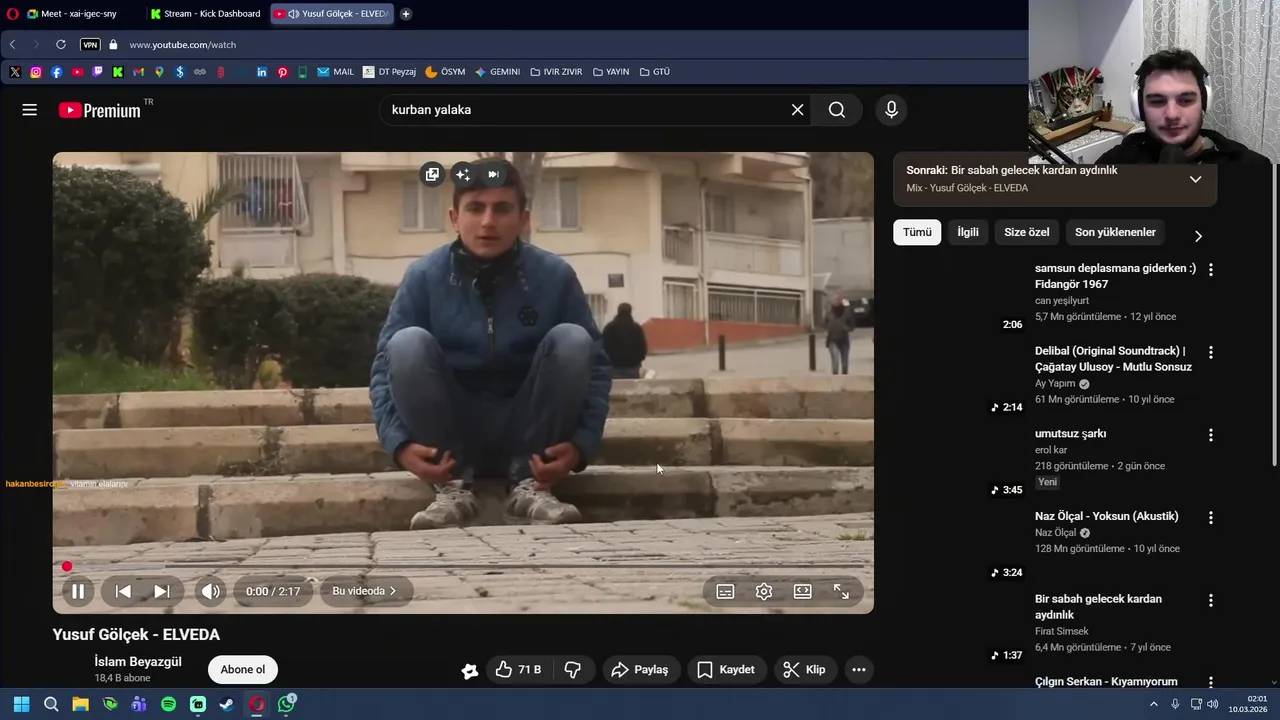This screenshot has height=720, width=1280.
Task: Open the Pinterest bookmark
Action: [x=283, y=72]
